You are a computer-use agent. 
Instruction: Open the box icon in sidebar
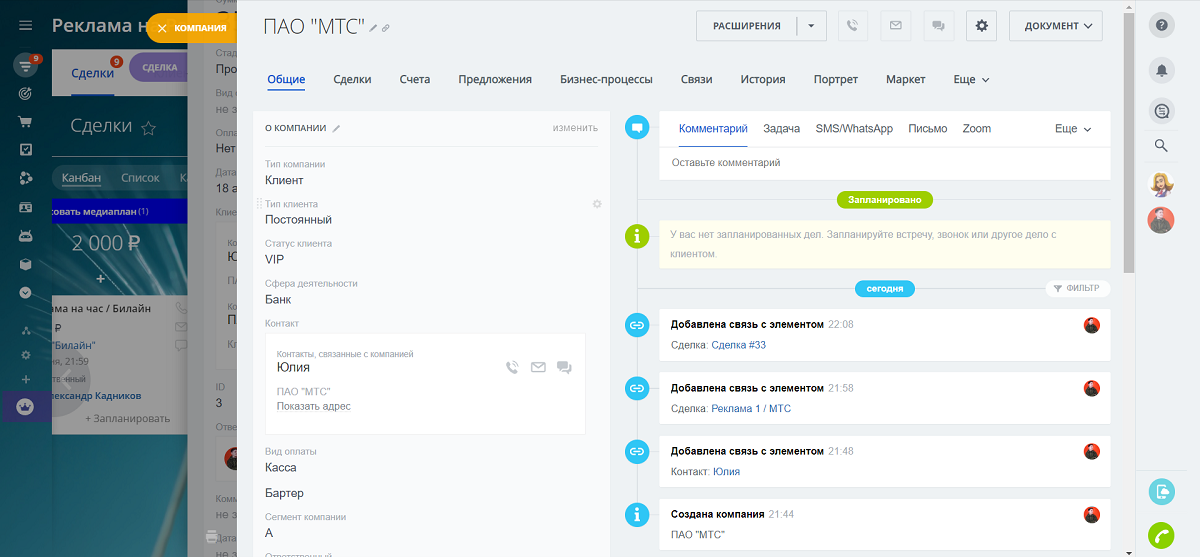[26, 265]
